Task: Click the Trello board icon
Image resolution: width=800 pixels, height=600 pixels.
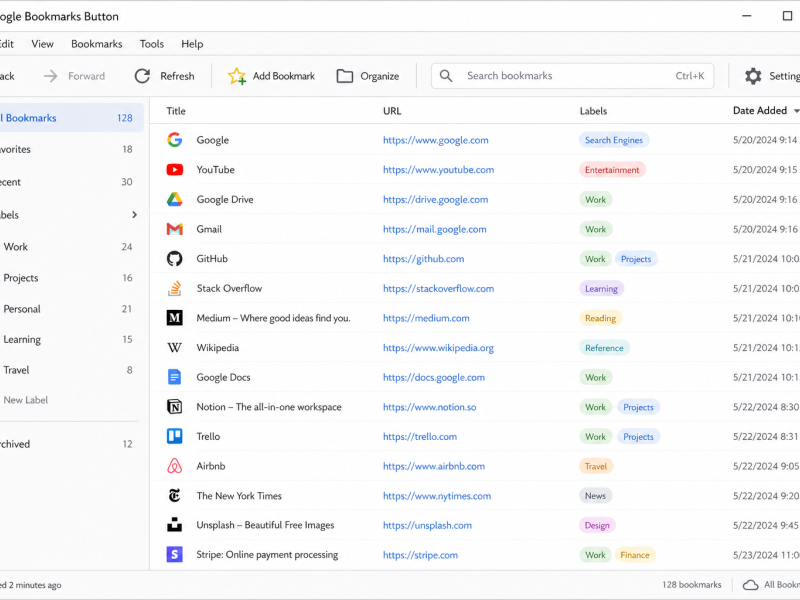Action: (174, 436)
